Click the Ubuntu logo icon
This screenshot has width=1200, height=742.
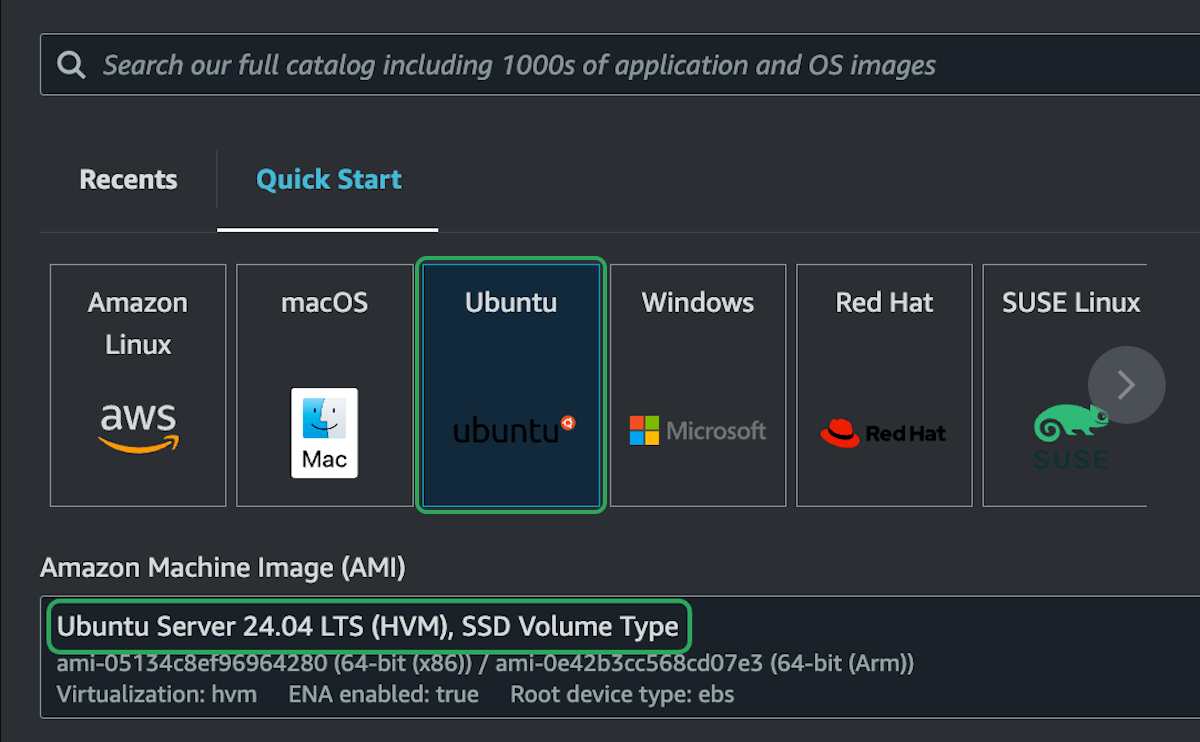[x=514, y=430]
